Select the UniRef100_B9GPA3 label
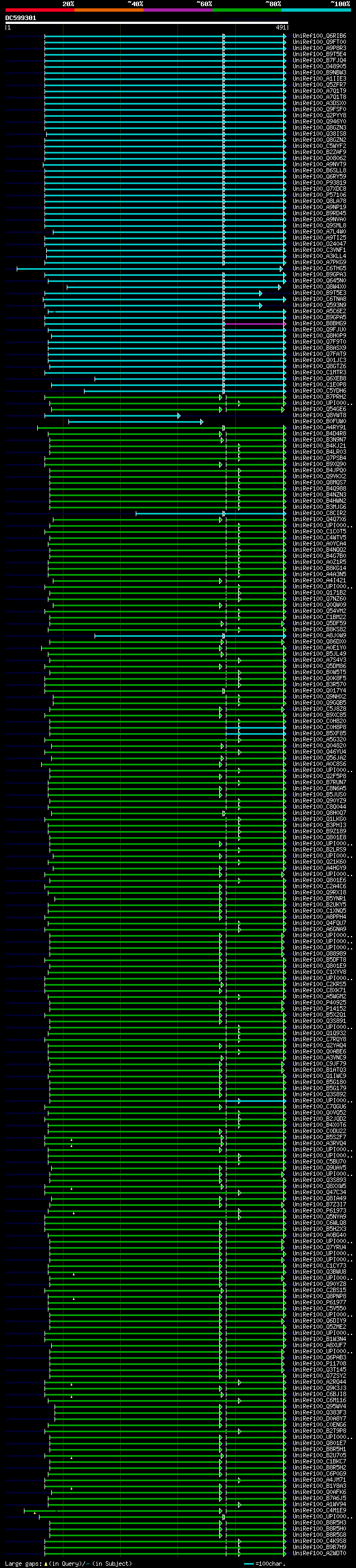 319,275
